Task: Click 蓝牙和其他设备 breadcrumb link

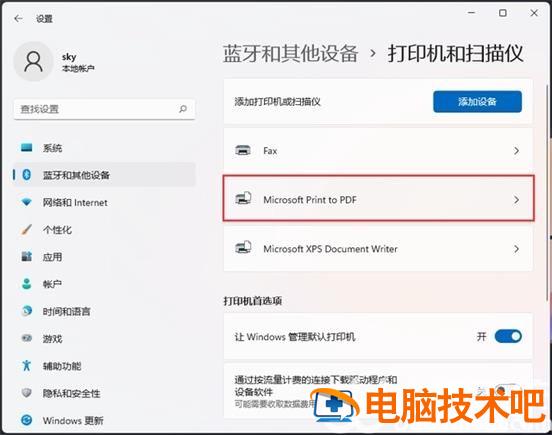Action: [x=291, y=53]
